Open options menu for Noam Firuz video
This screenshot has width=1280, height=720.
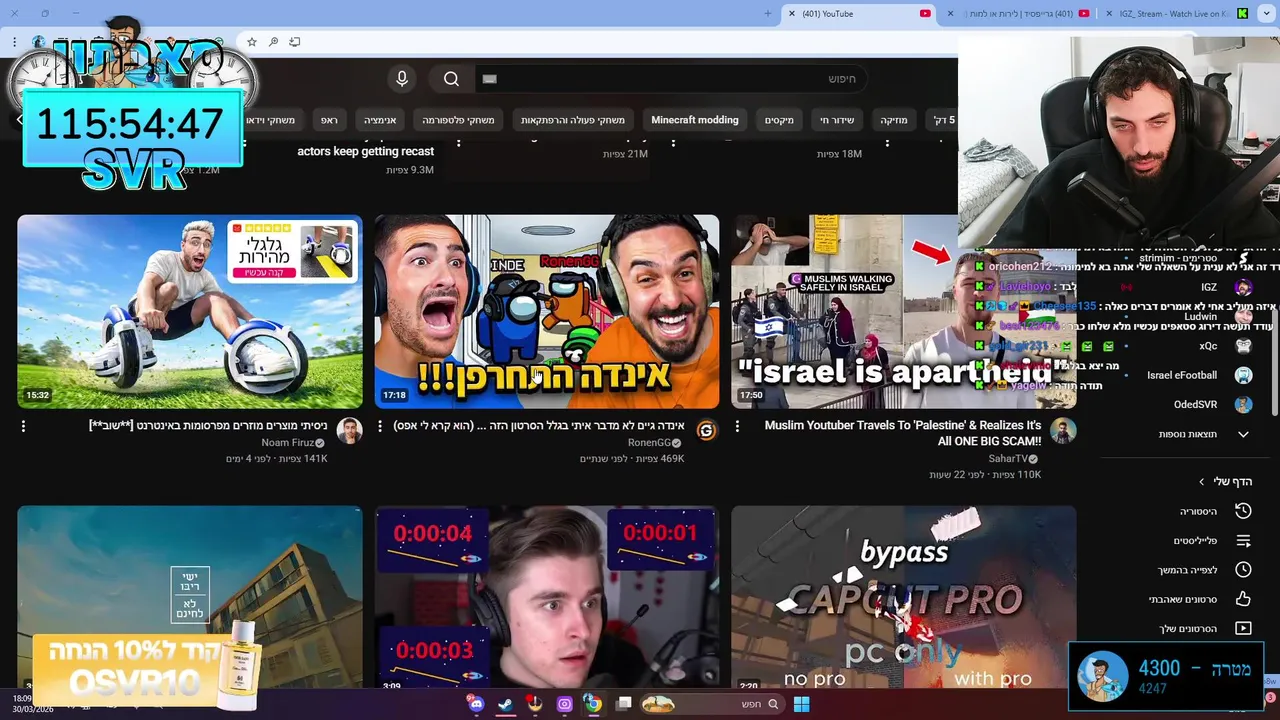point(23,426)
